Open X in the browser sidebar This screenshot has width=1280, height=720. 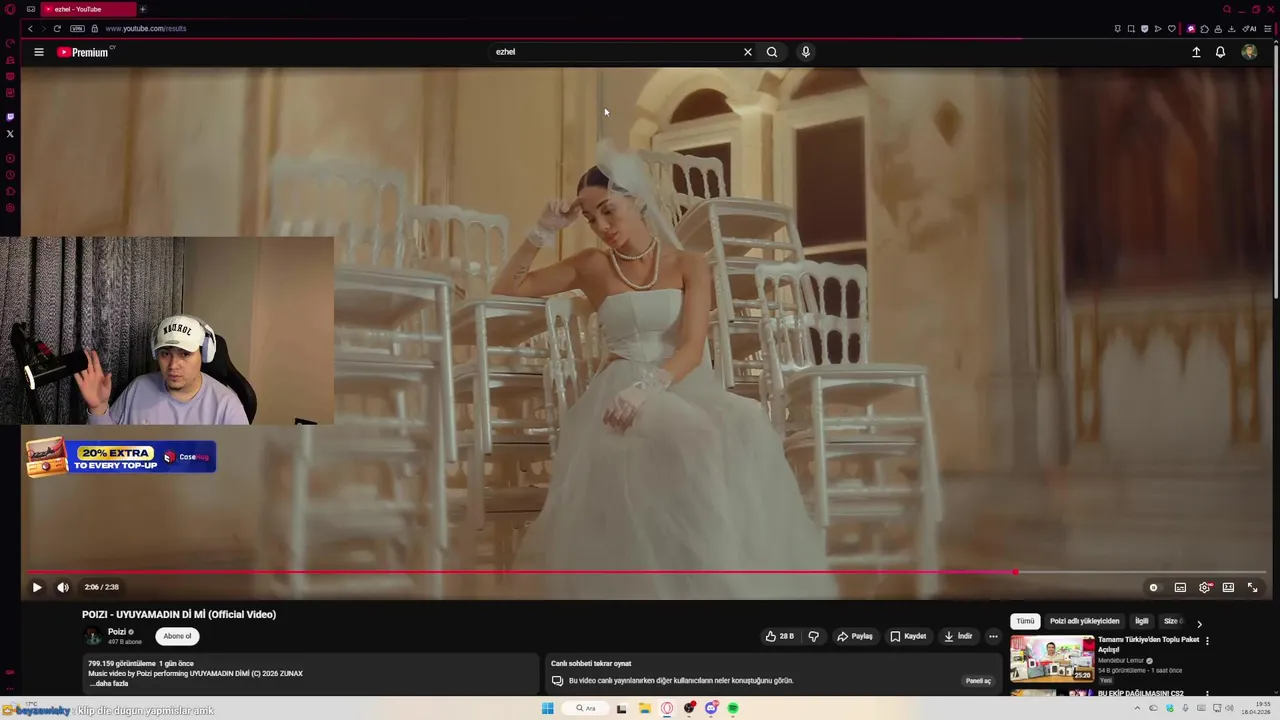tap(10, 133)
